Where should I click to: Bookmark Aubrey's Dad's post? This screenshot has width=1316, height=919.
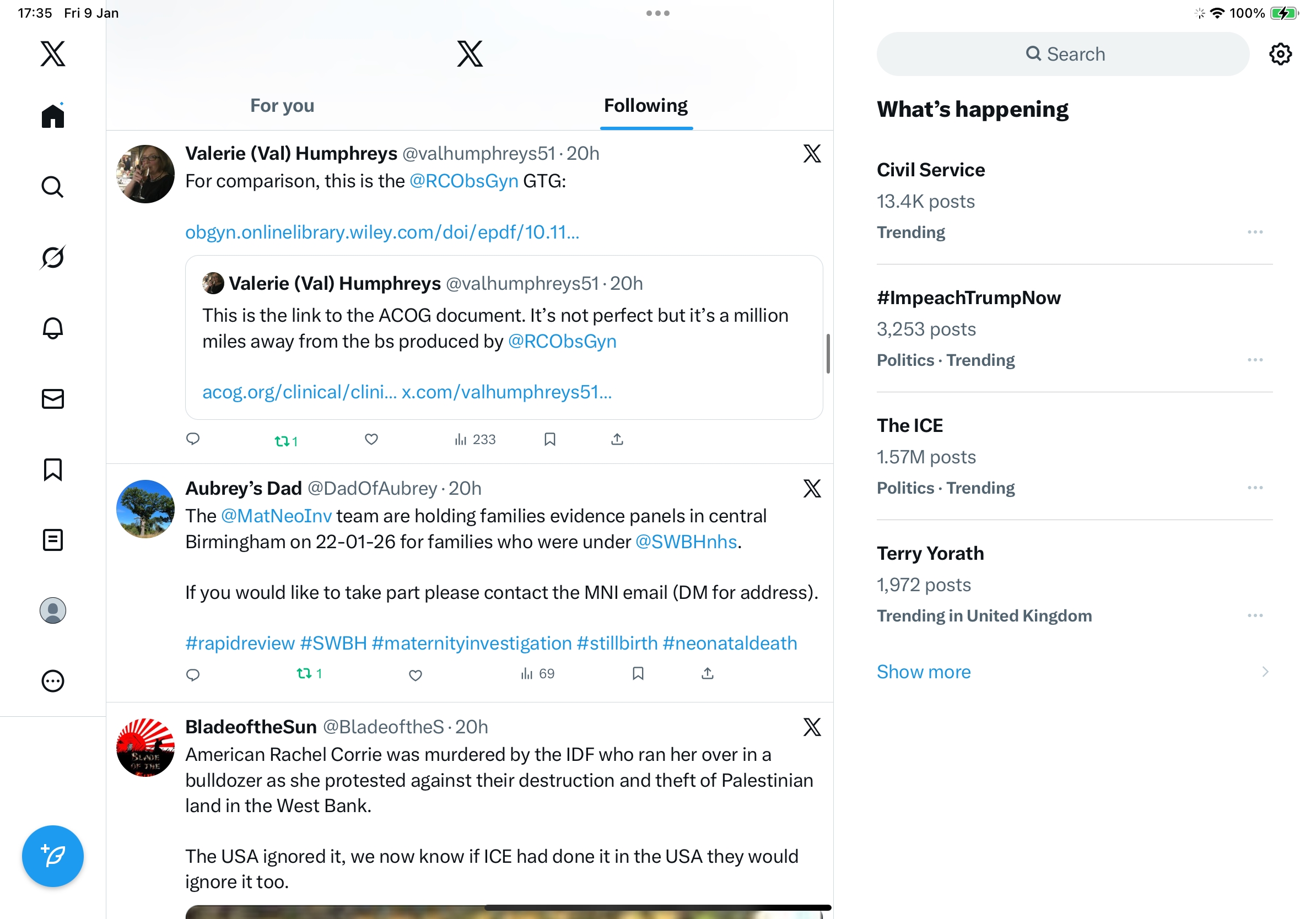click(x=638, y=673)
